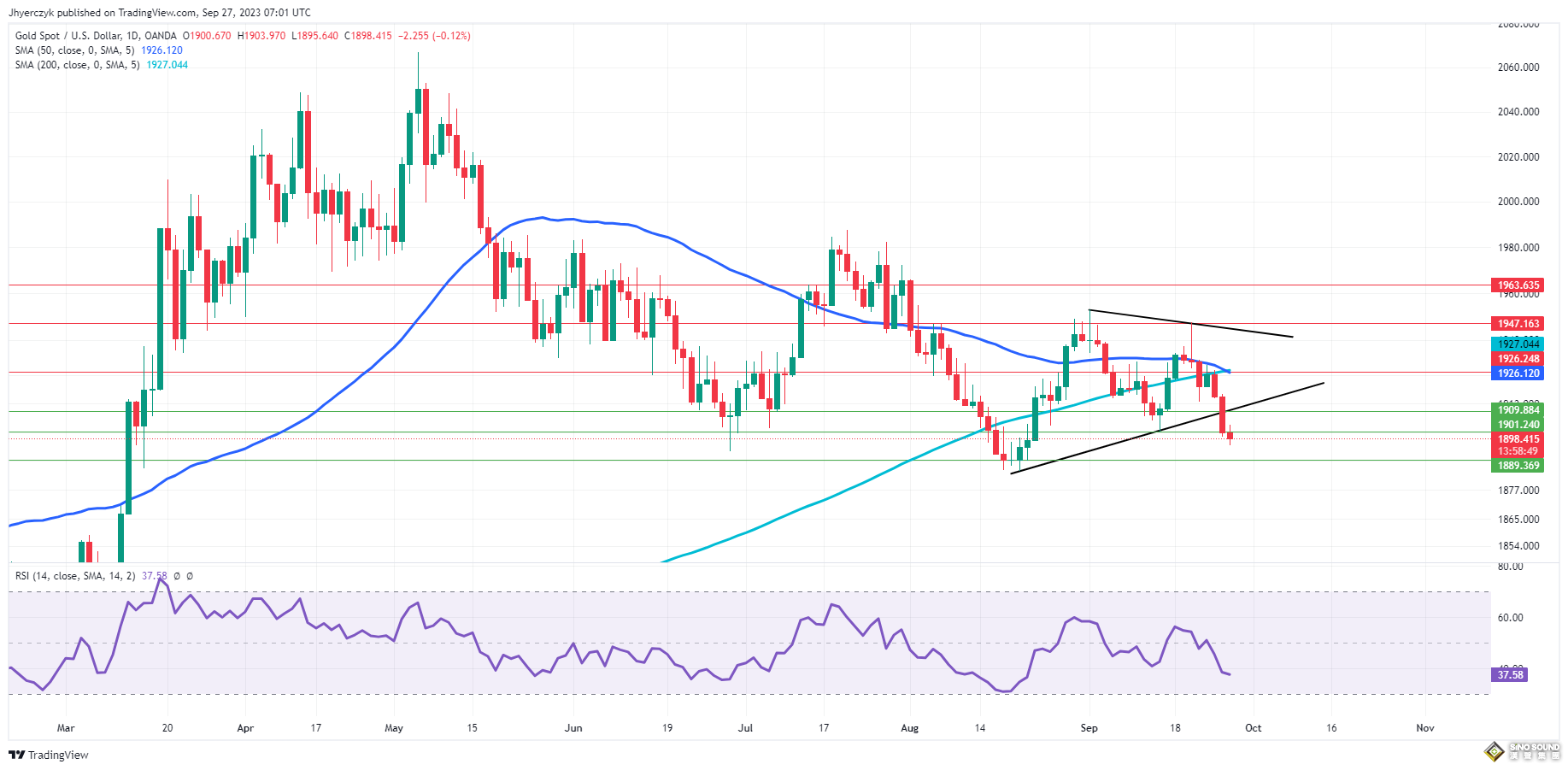This screenshot has width=1568, height=770.
Task: Select the lower ascending black trendline
Action: coord(1166,426)
